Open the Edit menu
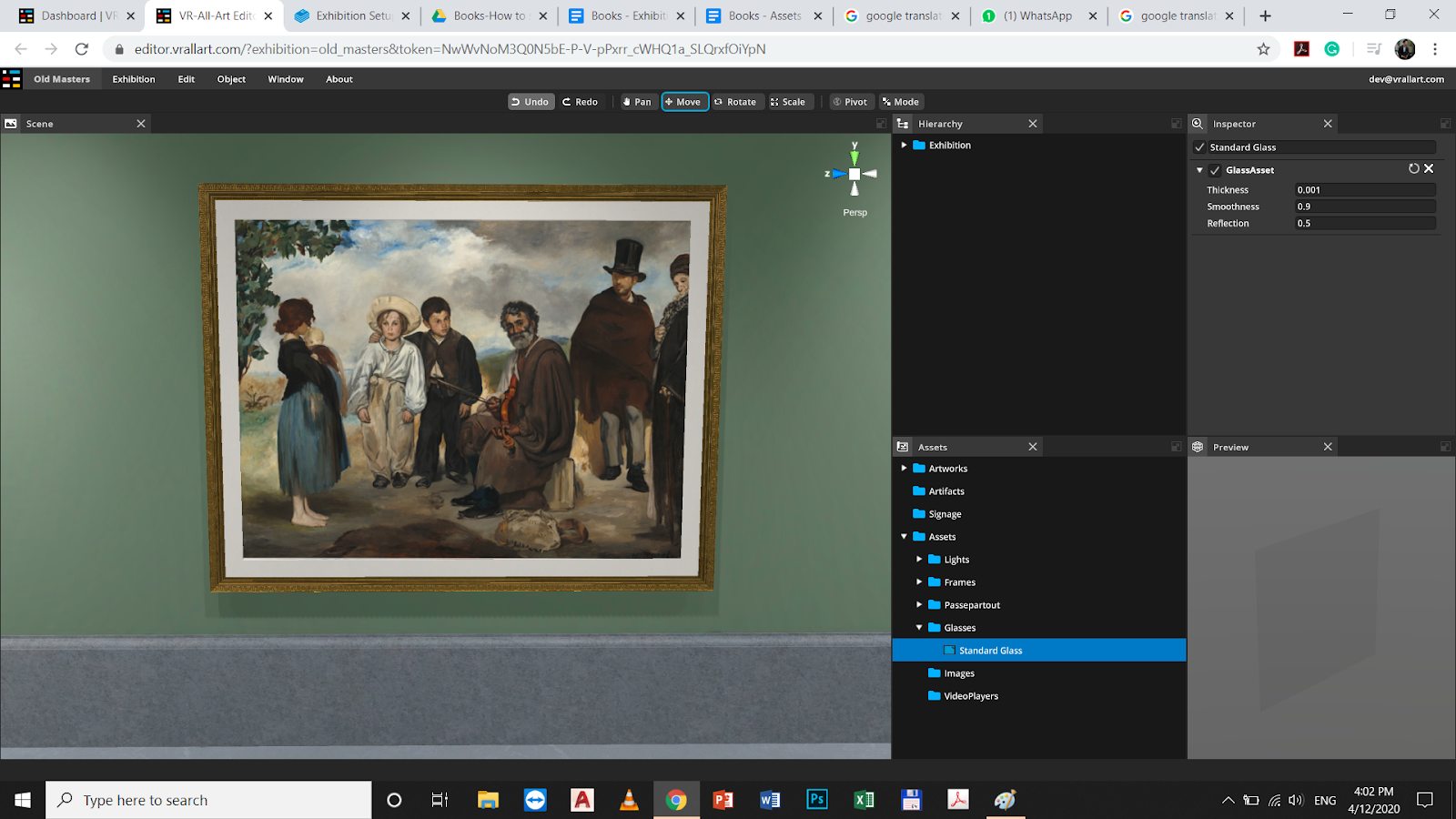 click(187, 79)
